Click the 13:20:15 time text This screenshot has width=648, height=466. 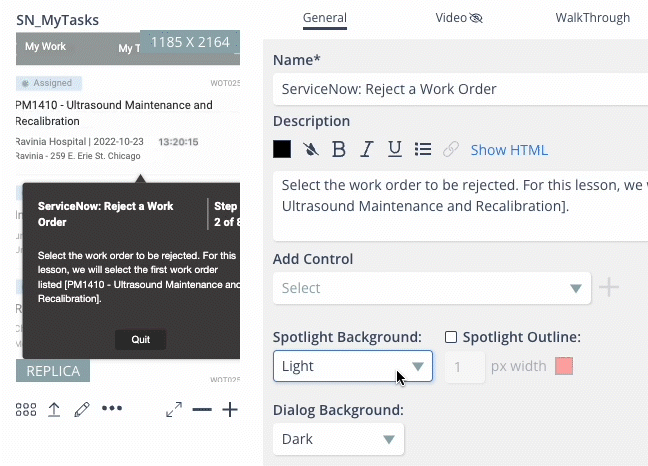[179, 142]
